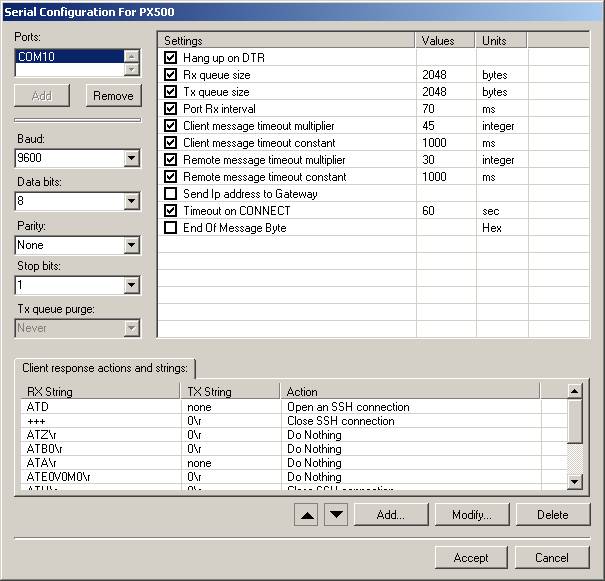Select Client response actions and strings tab
605x581 pixels.
[104, 368]
